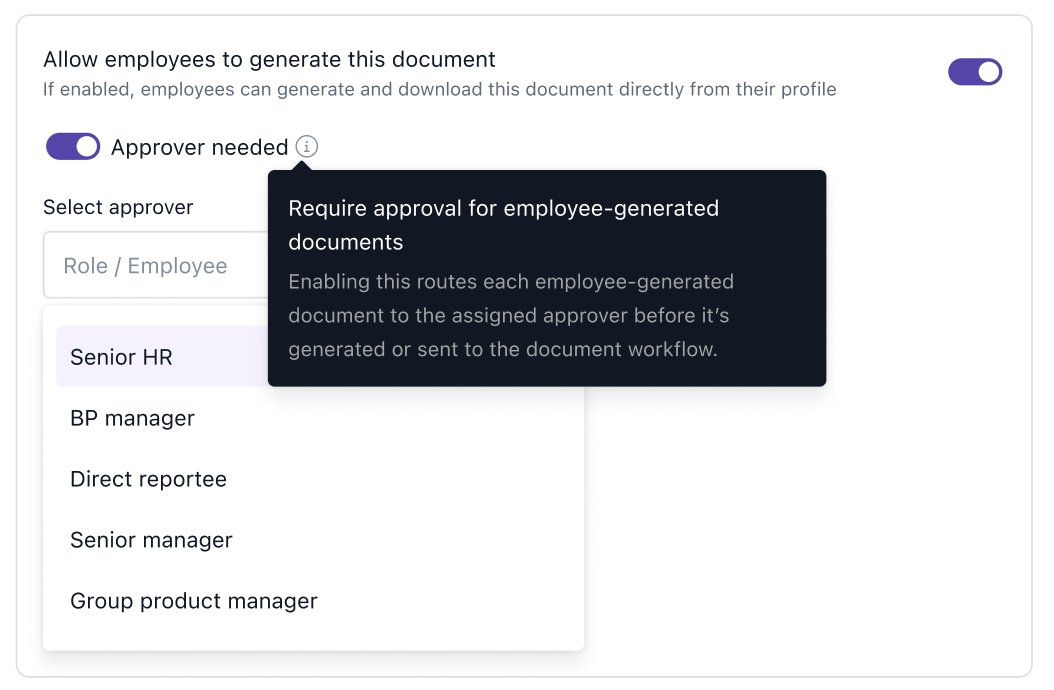Disable Allow employees to generate this document
The width and height of the screenshot is (1054, 690).
(x=974, y=72)
